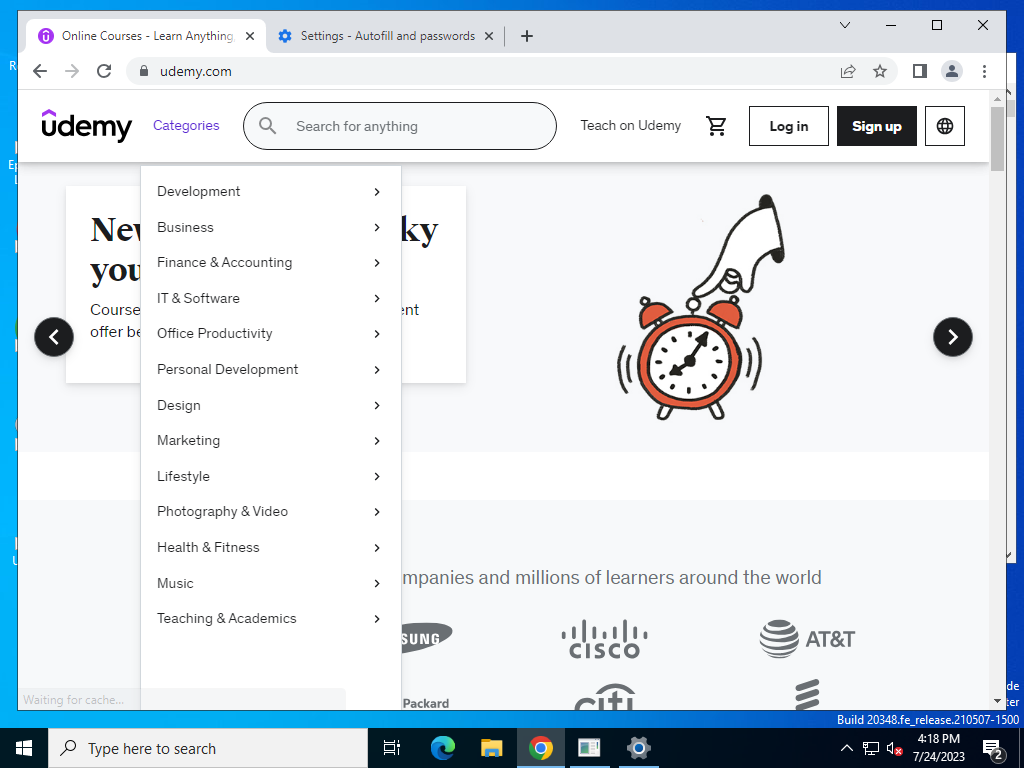Open the Chrome side panel icon
1024x768 pixels.
pos(920,71)
